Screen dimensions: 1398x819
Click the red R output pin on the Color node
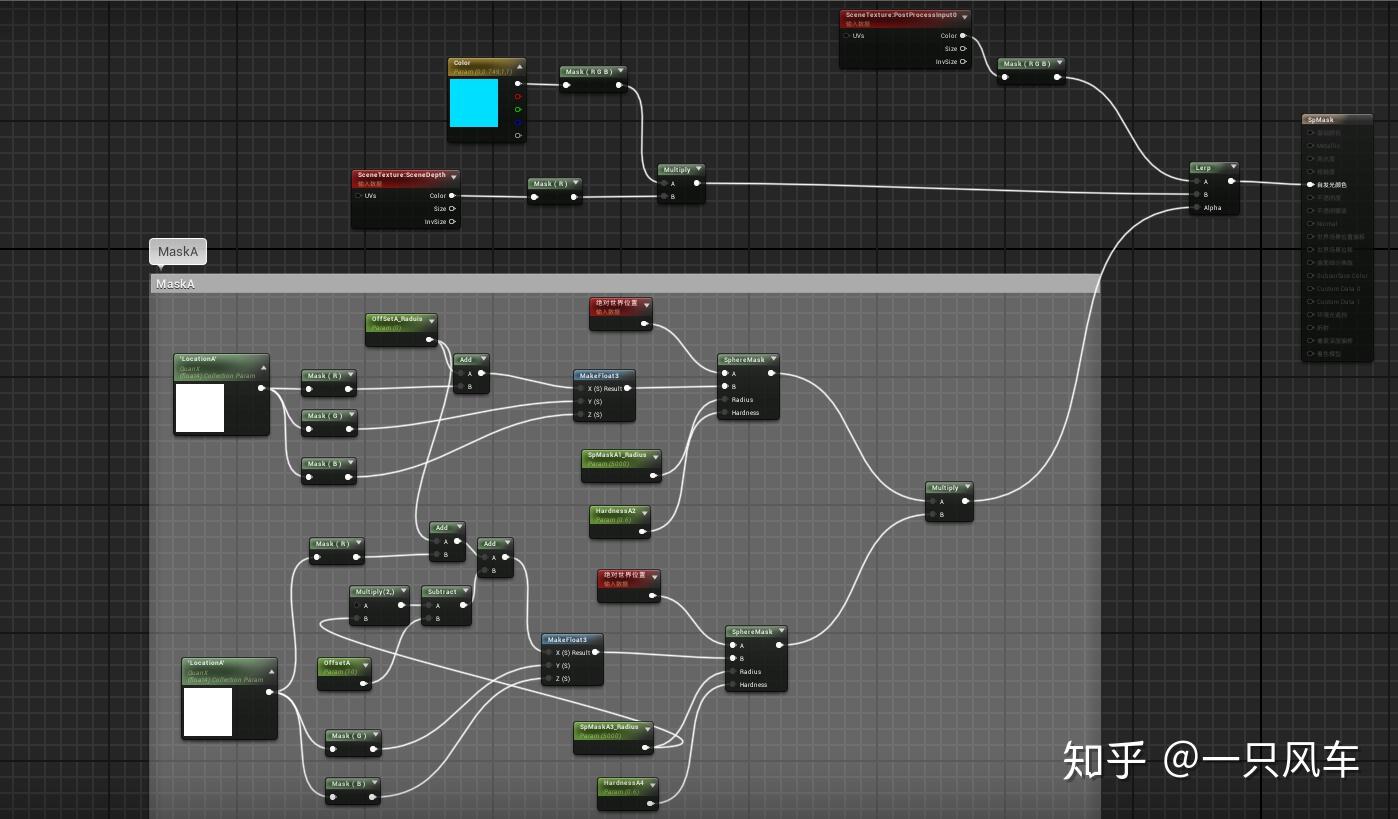pyautogui.click(x=517, y=97)
